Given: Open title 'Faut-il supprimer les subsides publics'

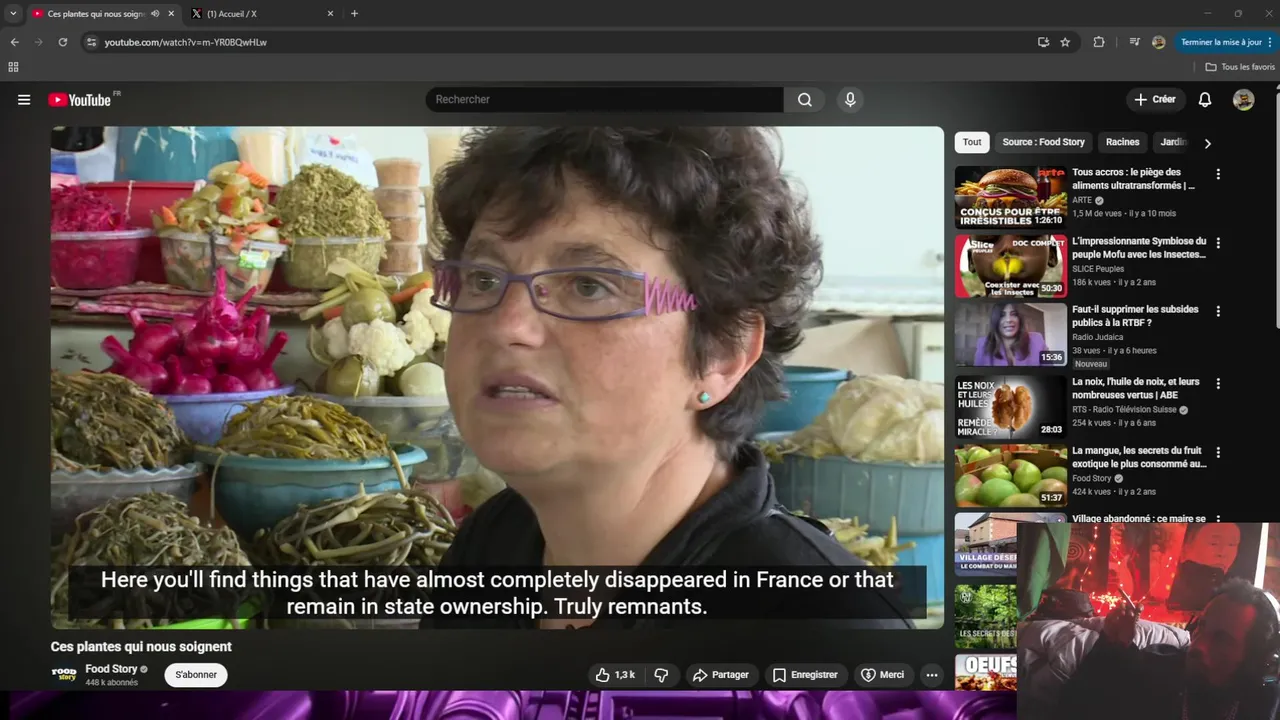Looking at the screenshot, I should [x=1135, y=316].
